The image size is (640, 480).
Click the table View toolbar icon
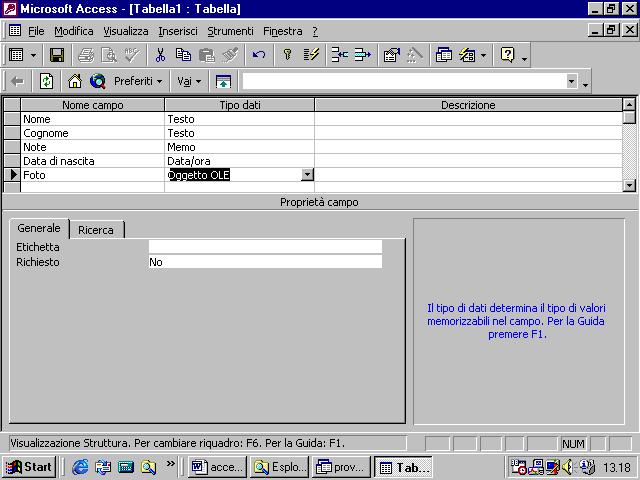(x=16, y=55)
